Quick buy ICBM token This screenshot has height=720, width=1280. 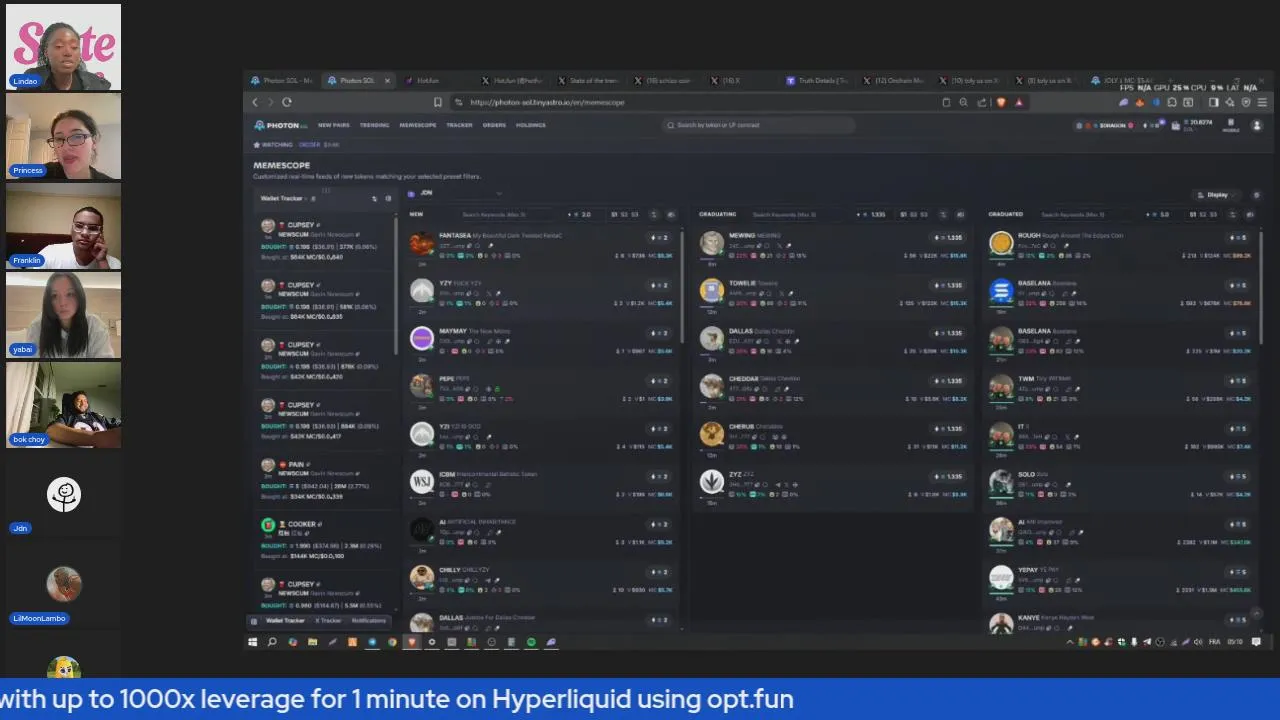coord(659,476)
